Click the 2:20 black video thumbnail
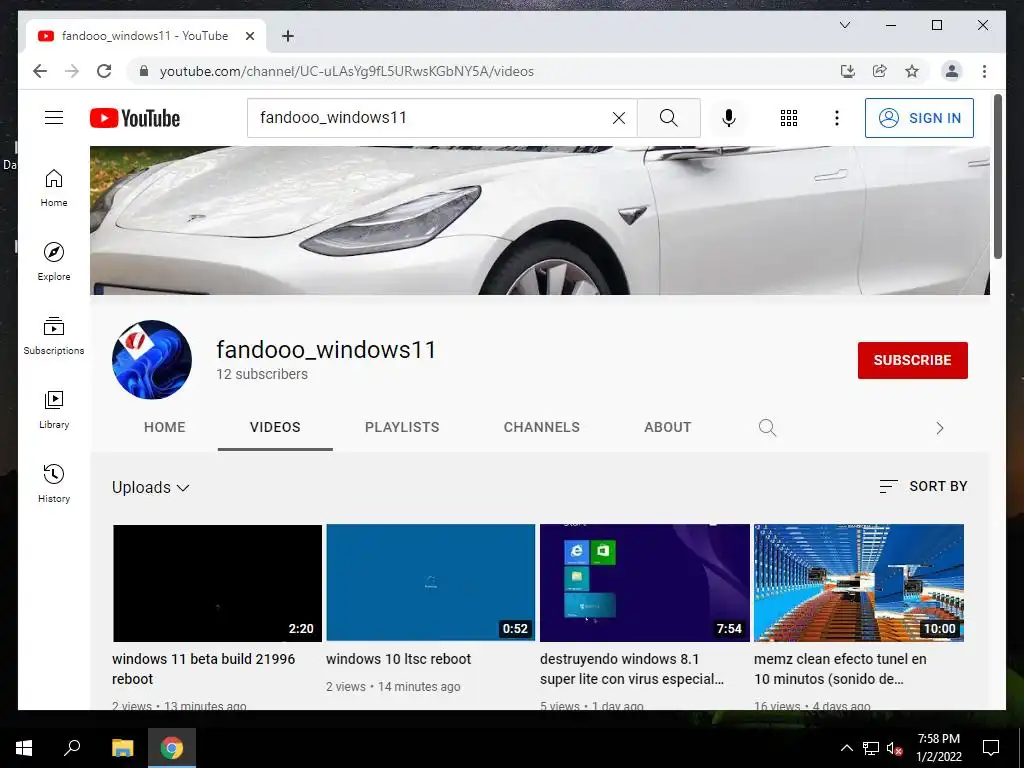Viewport: 1024px width, 768px height. (x=217, y=583)
